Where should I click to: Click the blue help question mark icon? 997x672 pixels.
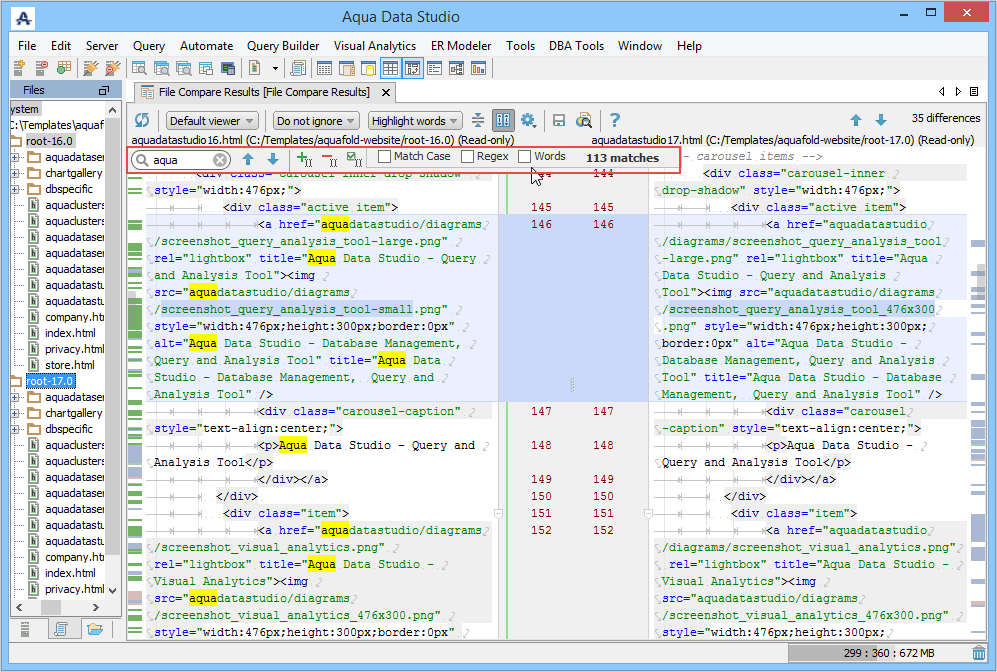coord(615,121)
